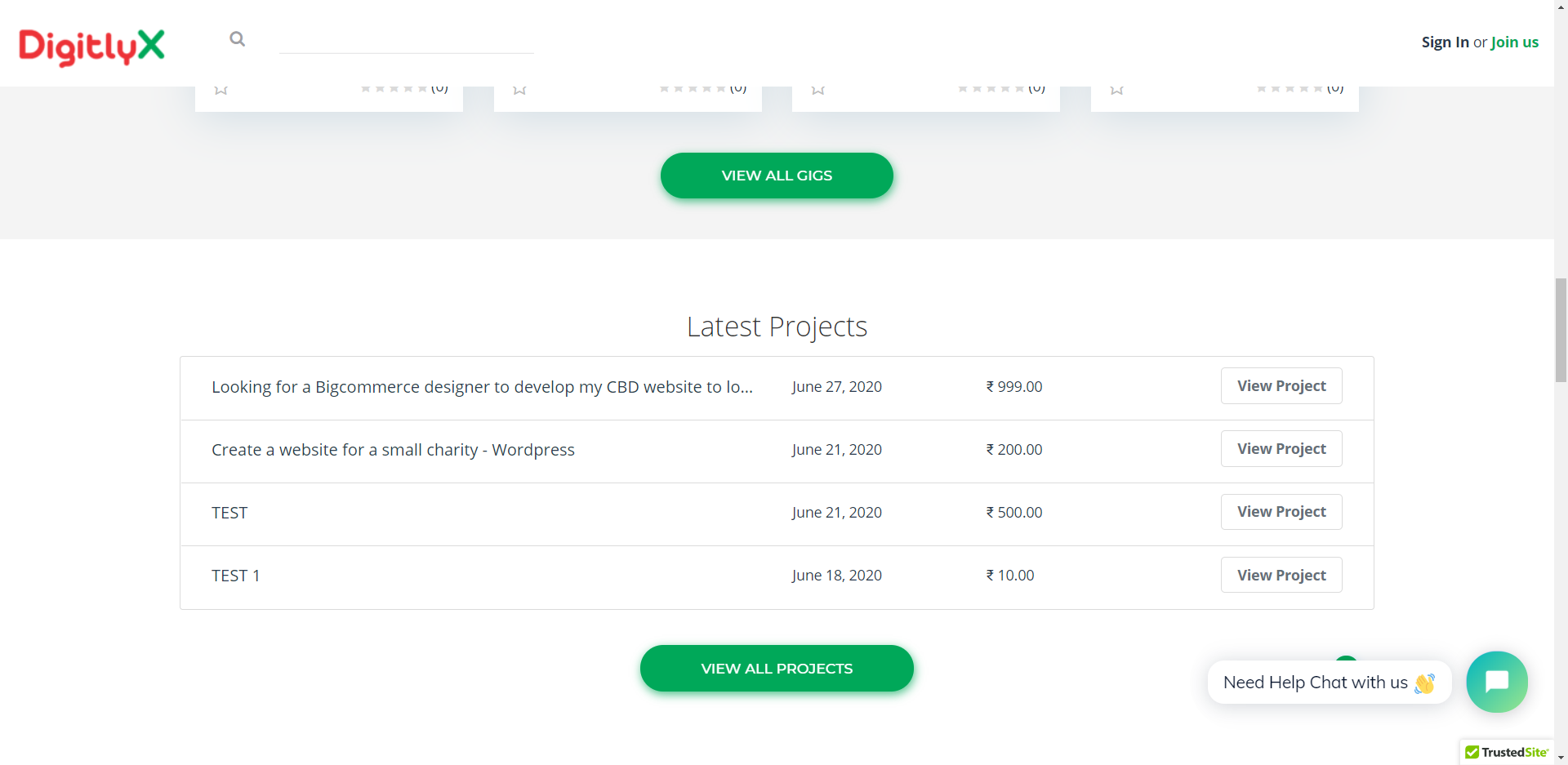Type in the header search field
Screen dimensions: 1568x765
coord(406,39)
